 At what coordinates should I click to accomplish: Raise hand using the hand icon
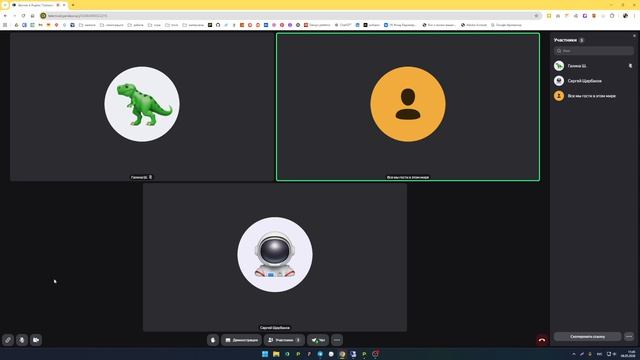click(x=213, y=340)
